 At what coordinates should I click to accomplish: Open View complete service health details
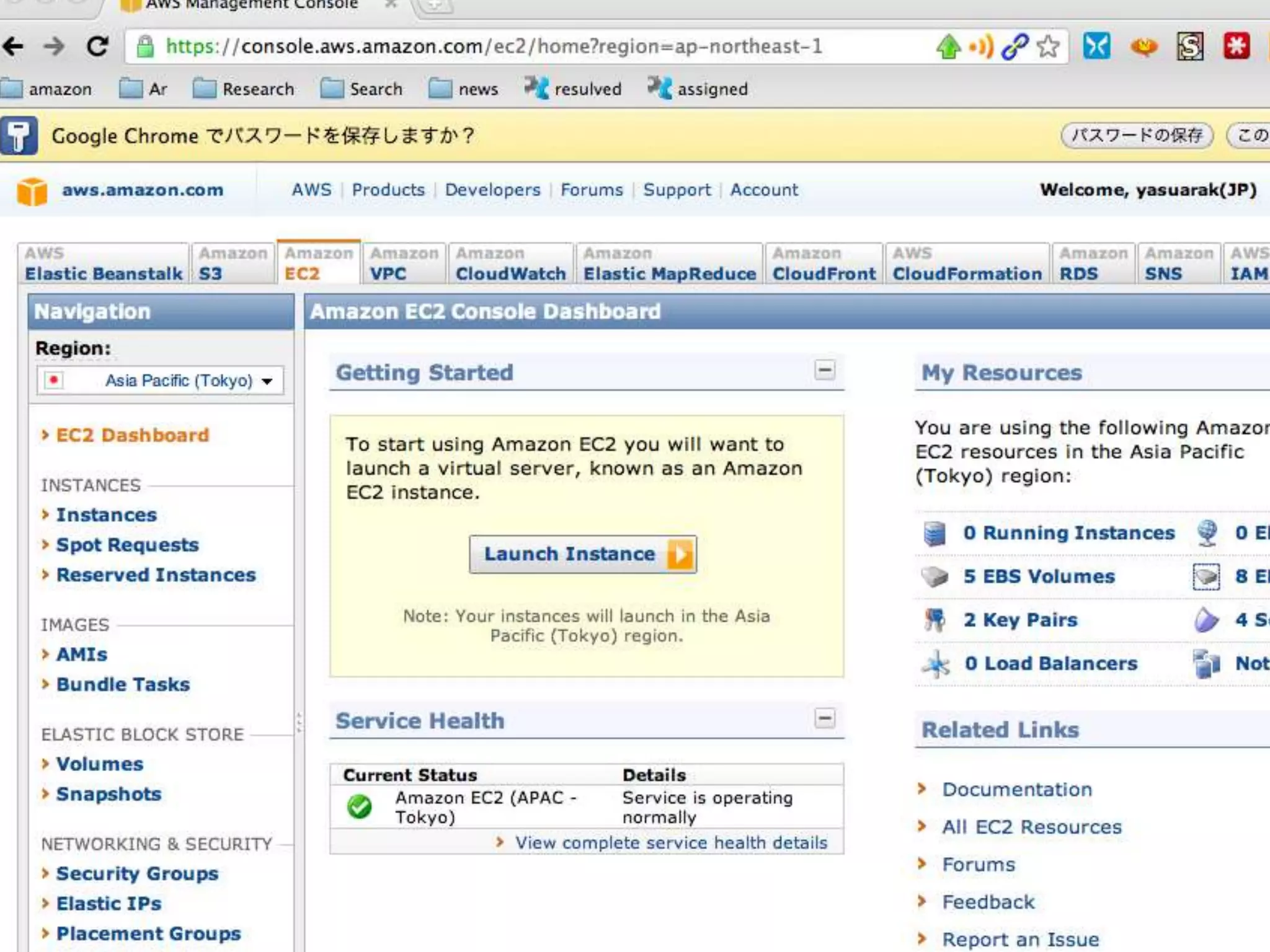[671, 843]
